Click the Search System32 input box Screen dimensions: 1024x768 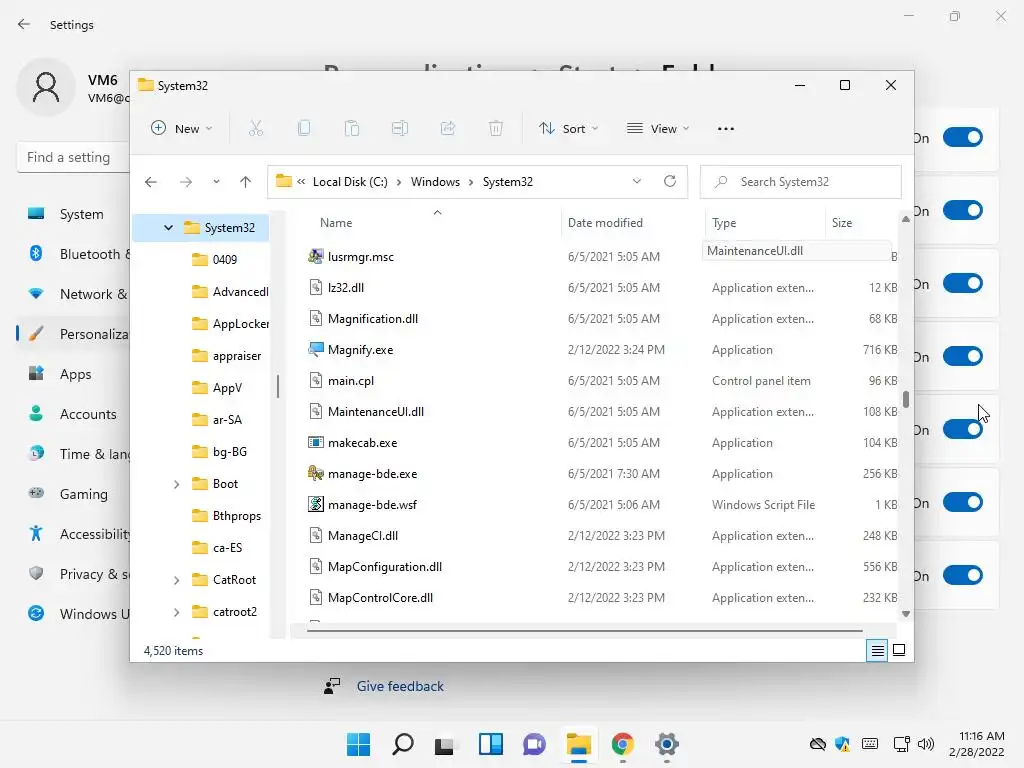801,182
